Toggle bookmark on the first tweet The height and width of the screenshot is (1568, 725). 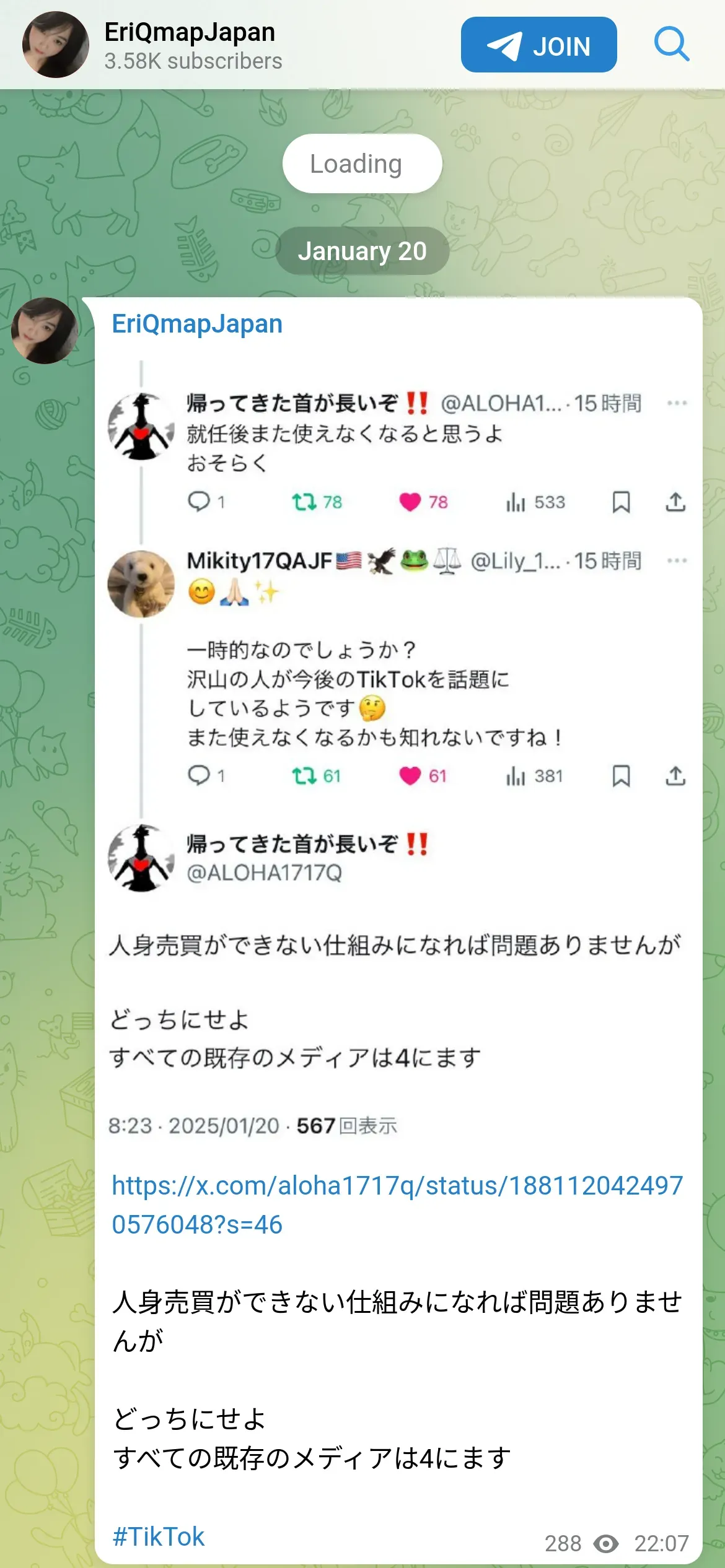pos(621,502)
